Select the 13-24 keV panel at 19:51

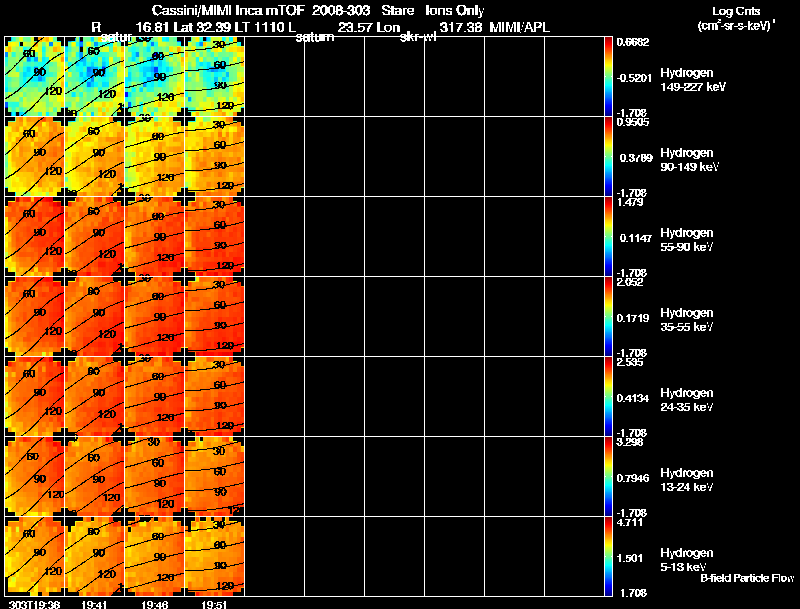point(214,476)
